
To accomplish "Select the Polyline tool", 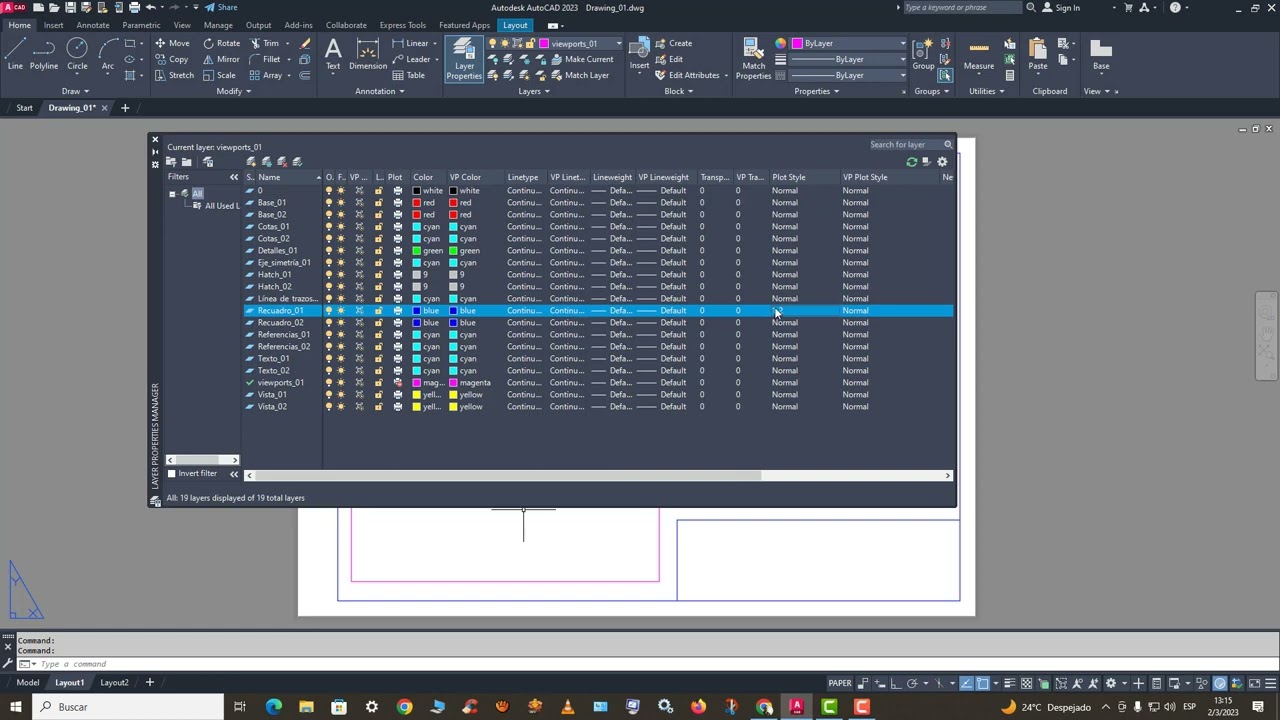I will (x=44, y=55).
